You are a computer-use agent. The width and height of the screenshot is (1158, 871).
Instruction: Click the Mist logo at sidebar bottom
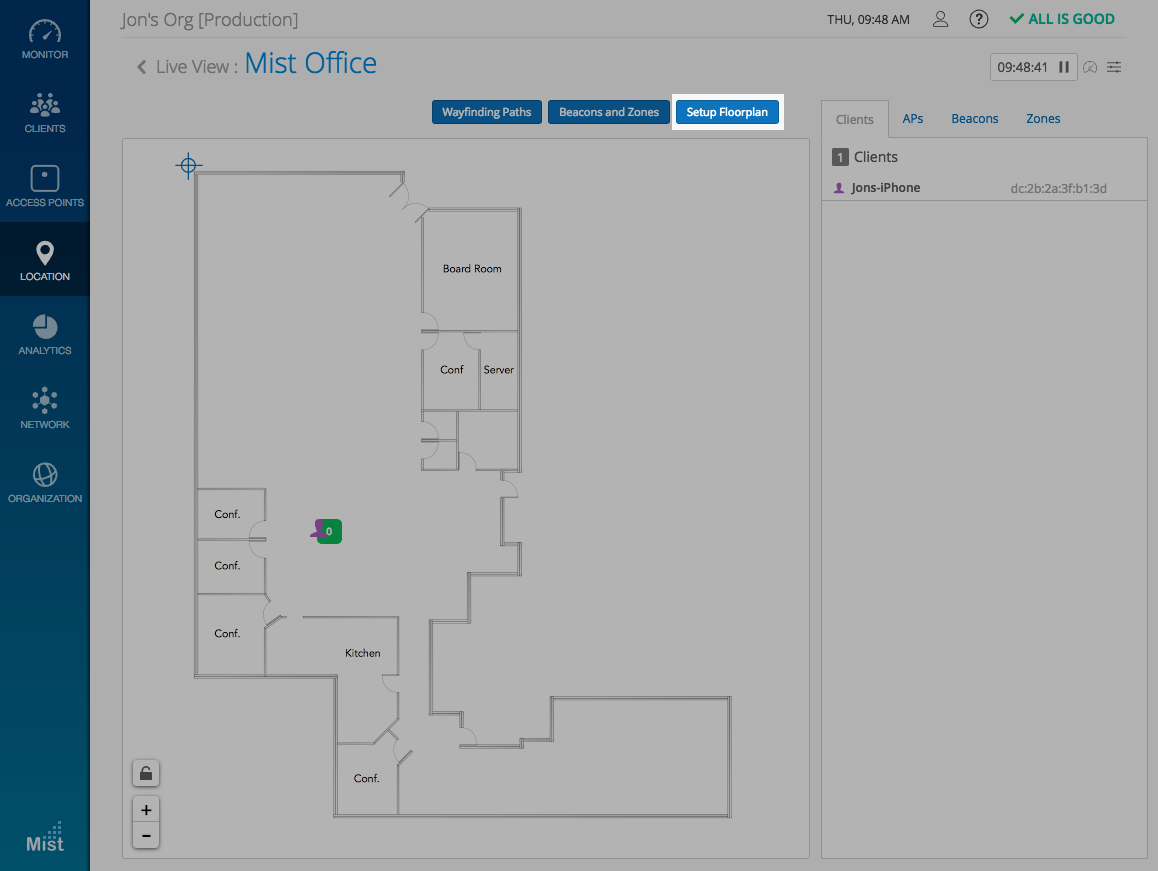tap(45, 837)
